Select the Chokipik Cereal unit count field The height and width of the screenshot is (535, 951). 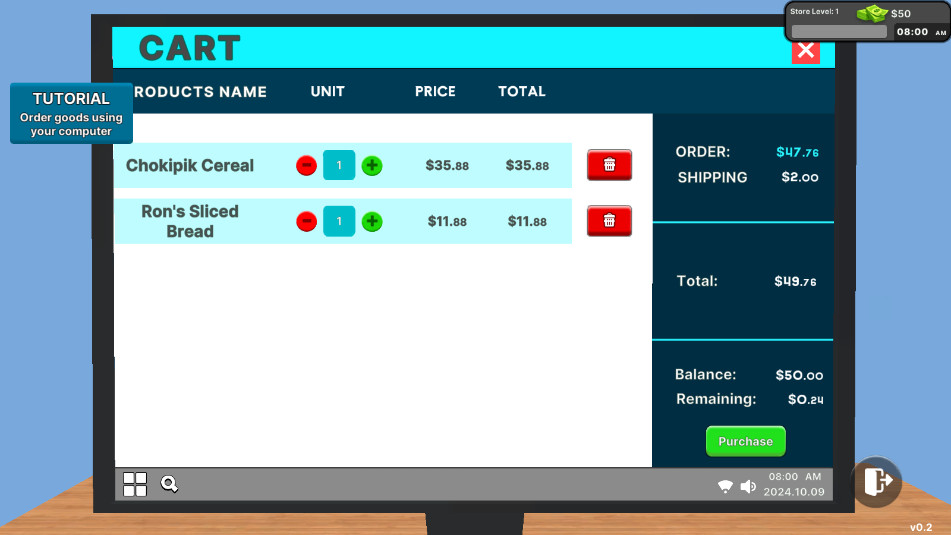(x=339, y=165)
